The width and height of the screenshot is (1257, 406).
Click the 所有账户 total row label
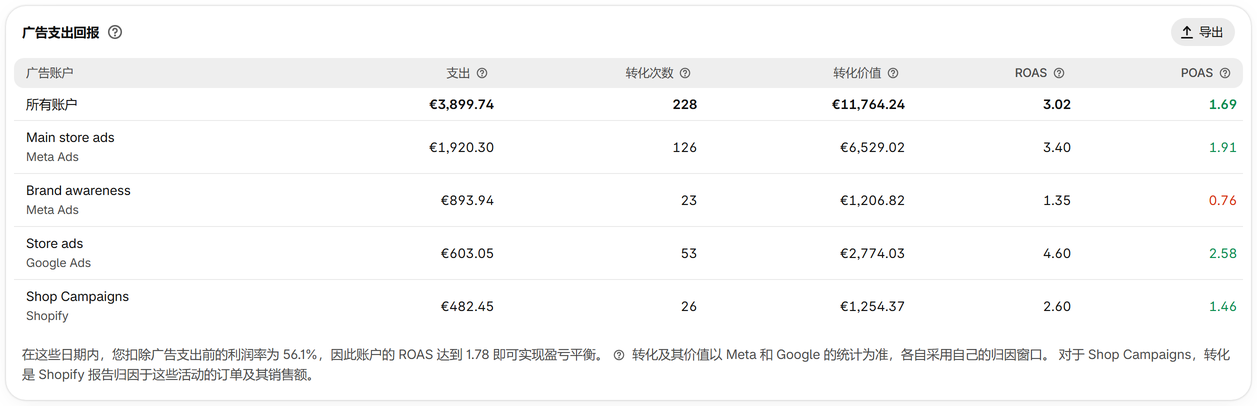pos(52,104)
